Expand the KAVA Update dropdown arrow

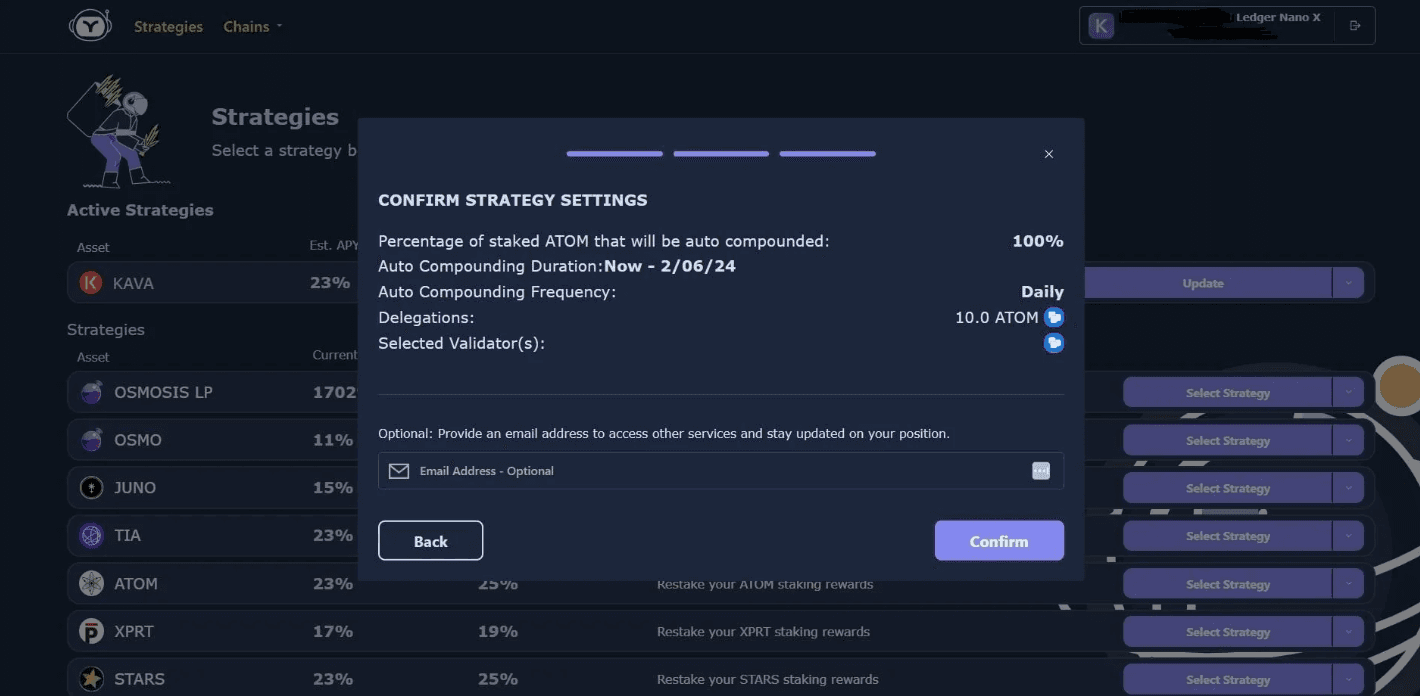tap(1348, 283)
